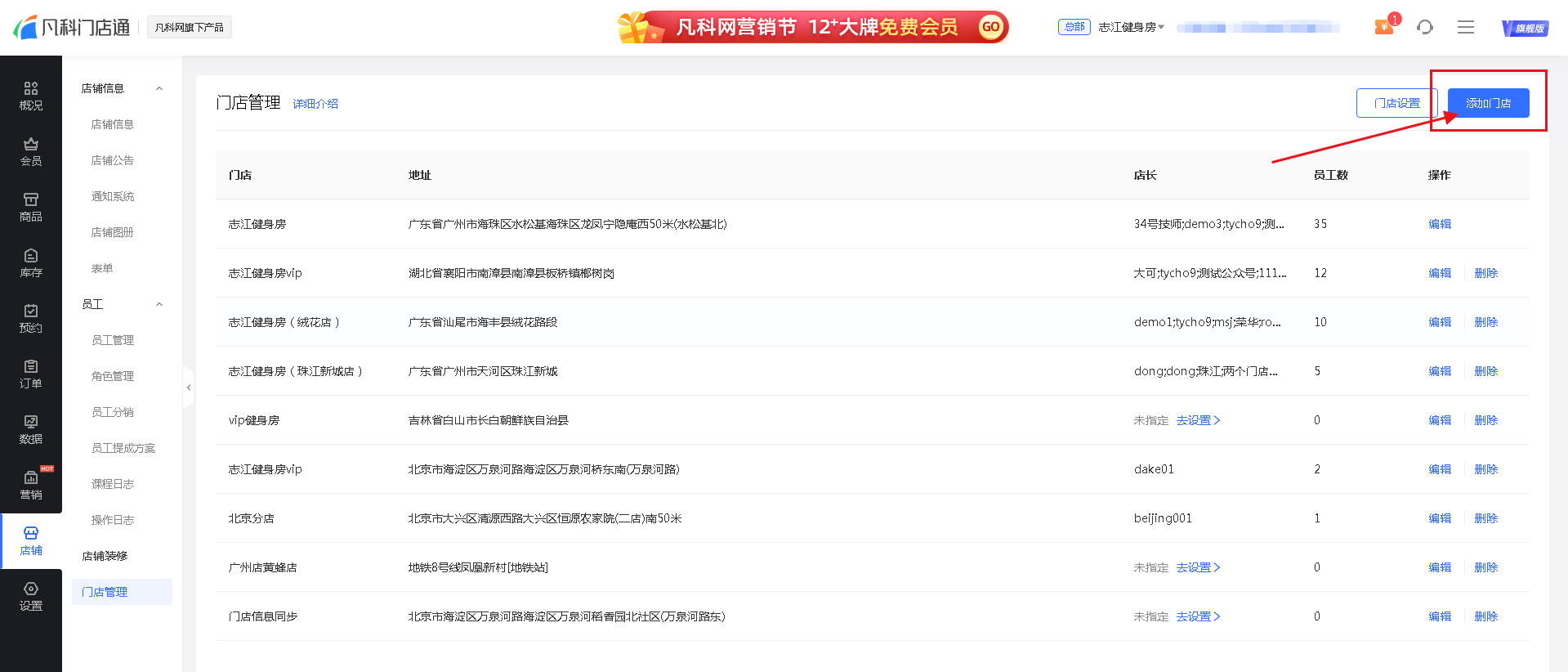This screenshot has width=1568, height=672.
Task: Open the 数据 data sidebar icon
Action: [31, 430]
